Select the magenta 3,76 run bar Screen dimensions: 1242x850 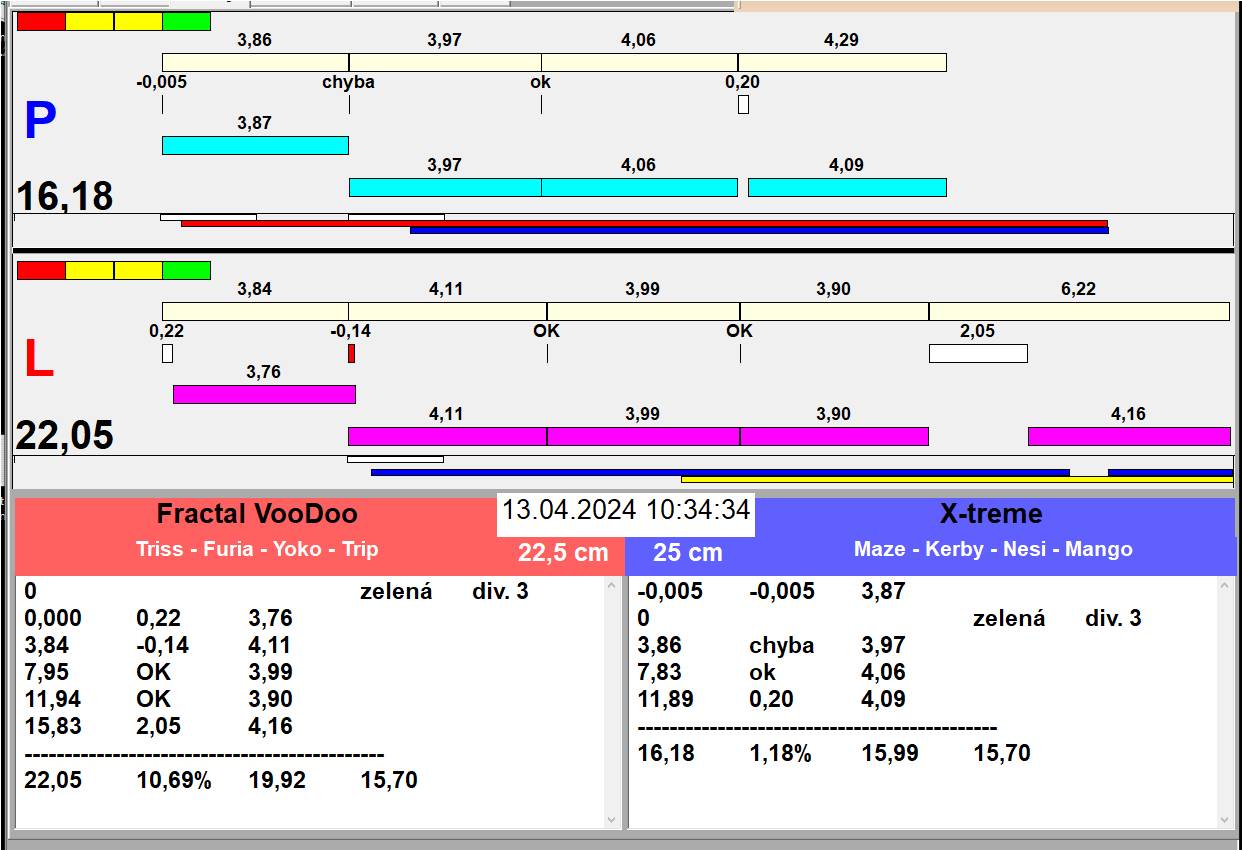(x=264, y=394)
